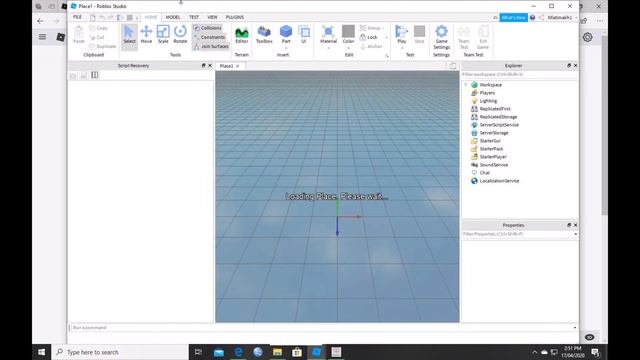This screenshot has height=360, width=640.
Task: Click the new file icon in quick access bar
Action: point(93,18)
